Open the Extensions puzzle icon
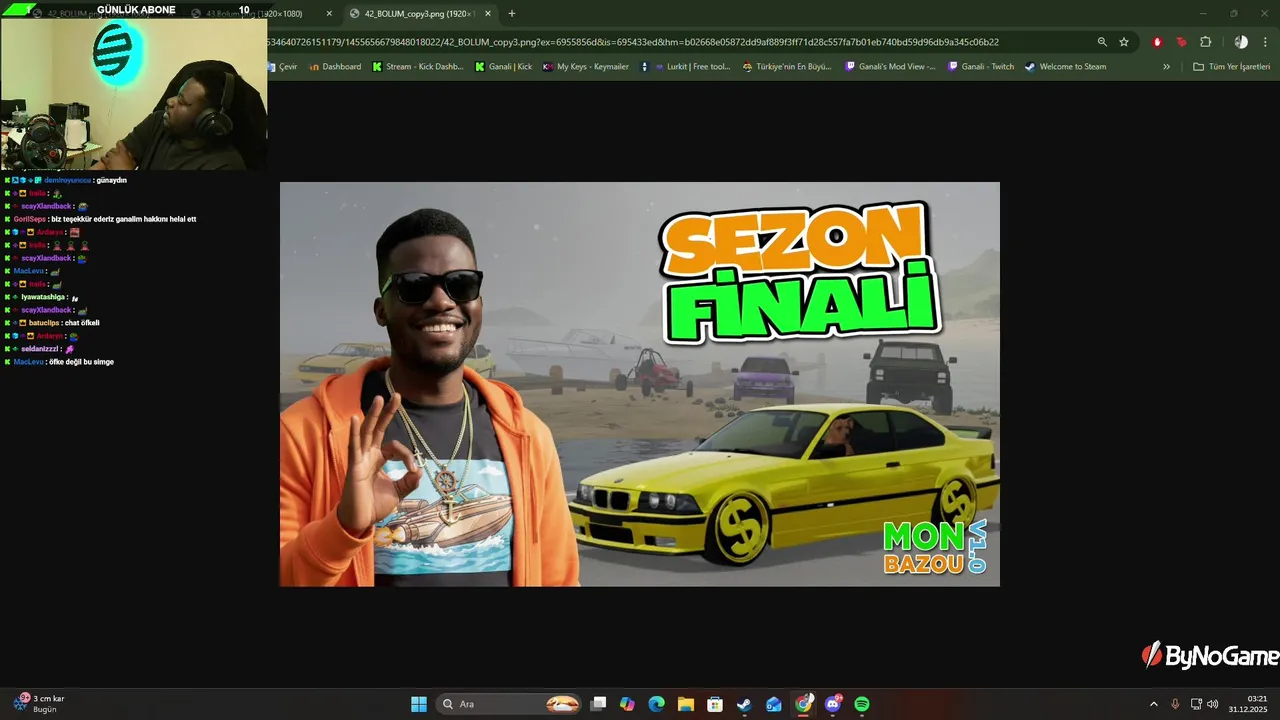Viewport: 1280px width, 720px height. tap(1205, 42)
